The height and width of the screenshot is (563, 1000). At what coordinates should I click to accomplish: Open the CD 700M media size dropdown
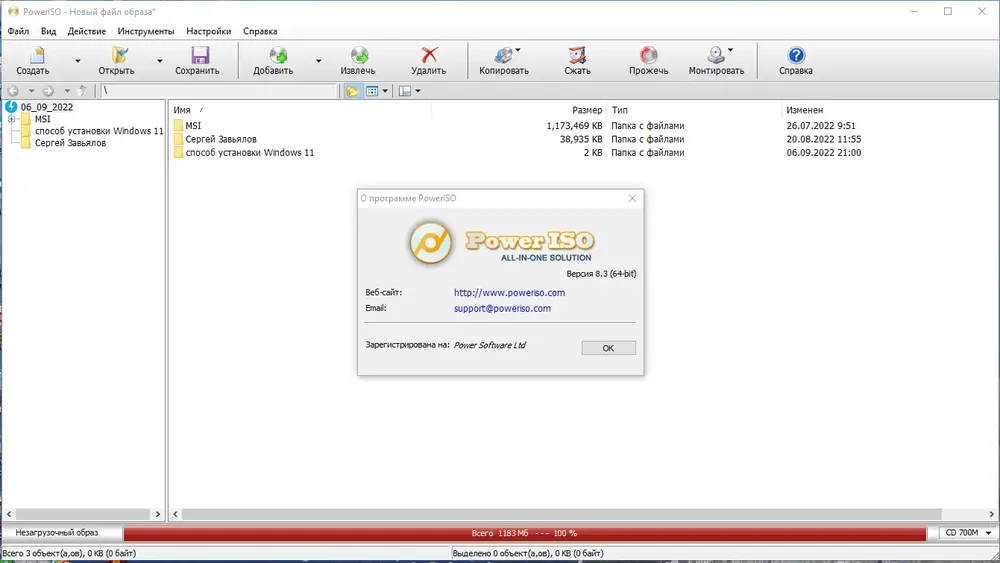pos(966,533)
